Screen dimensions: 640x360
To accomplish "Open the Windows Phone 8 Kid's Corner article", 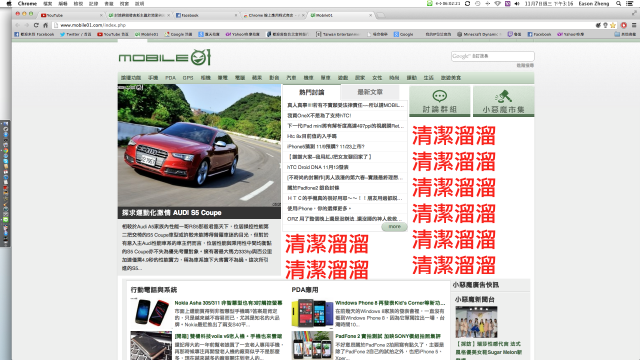I will [x=390, y=303].
